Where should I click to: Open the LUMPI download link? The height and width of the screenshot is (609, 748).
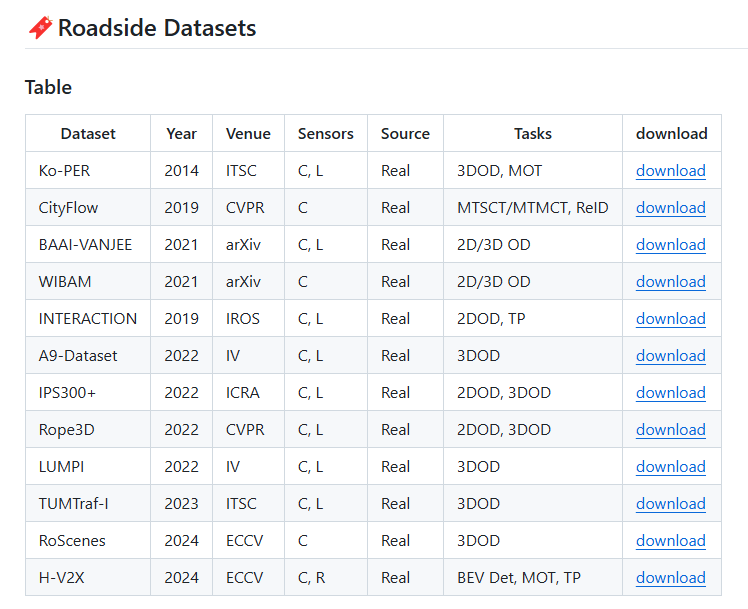[671, 467]
